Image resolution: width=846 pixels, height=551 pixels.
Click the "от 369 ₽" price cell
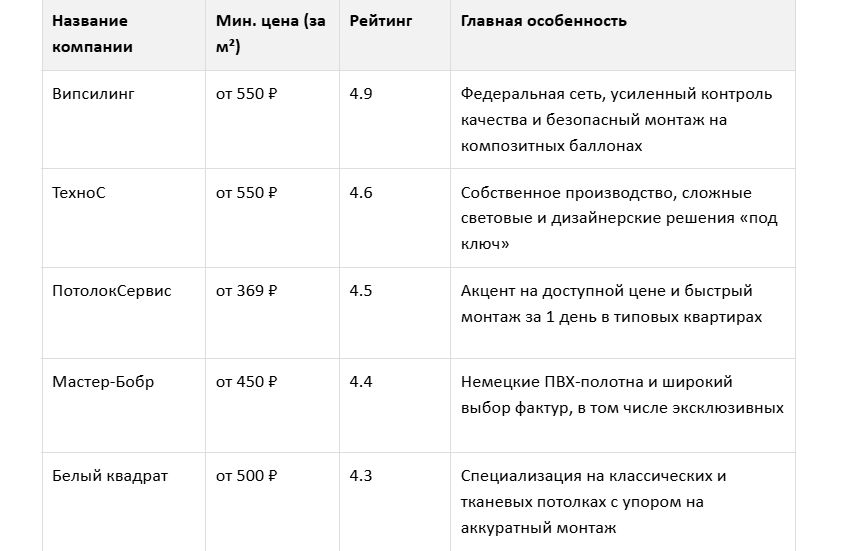[246, 291]
